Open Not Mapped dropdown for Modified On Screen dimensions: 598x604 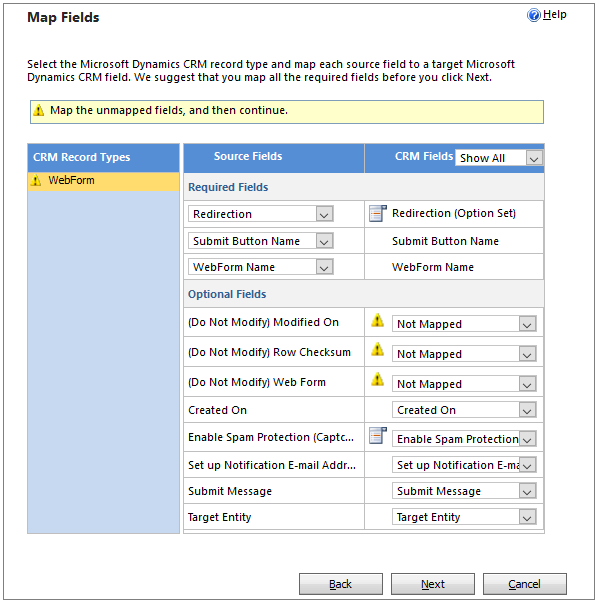(464, 324)
